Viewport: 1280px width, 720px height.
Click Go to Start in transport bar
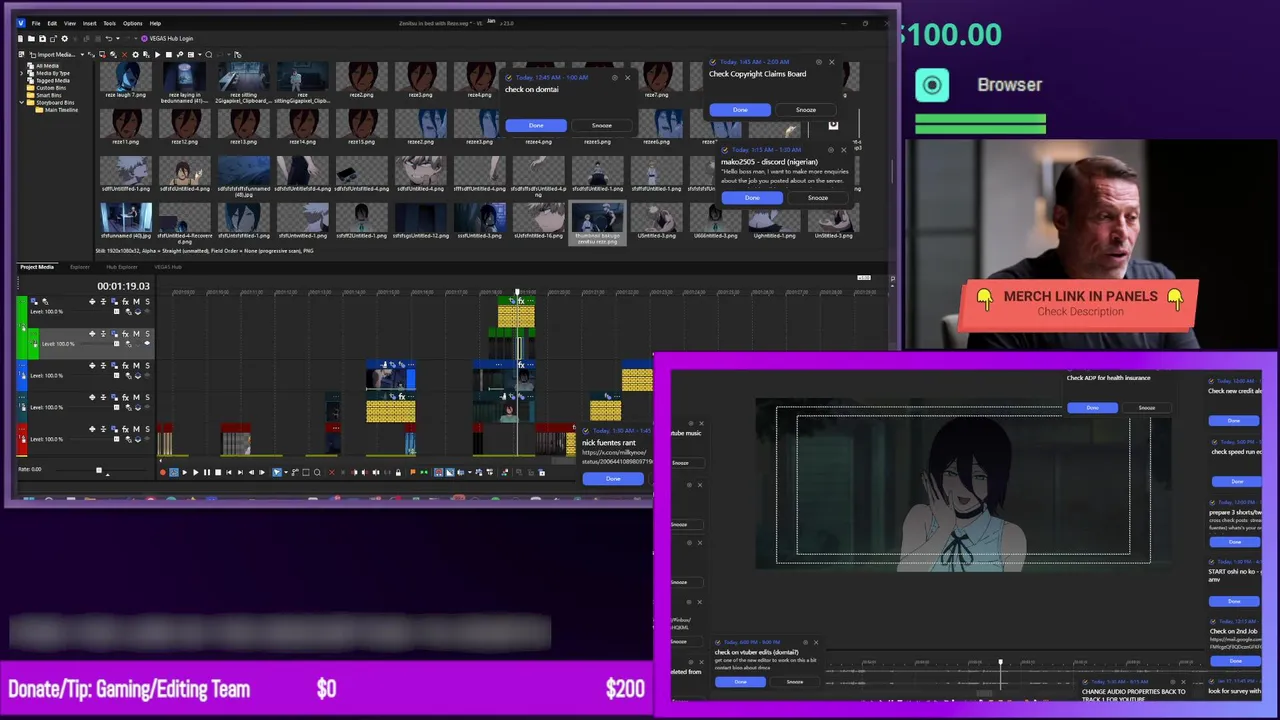tap(229, 472)
